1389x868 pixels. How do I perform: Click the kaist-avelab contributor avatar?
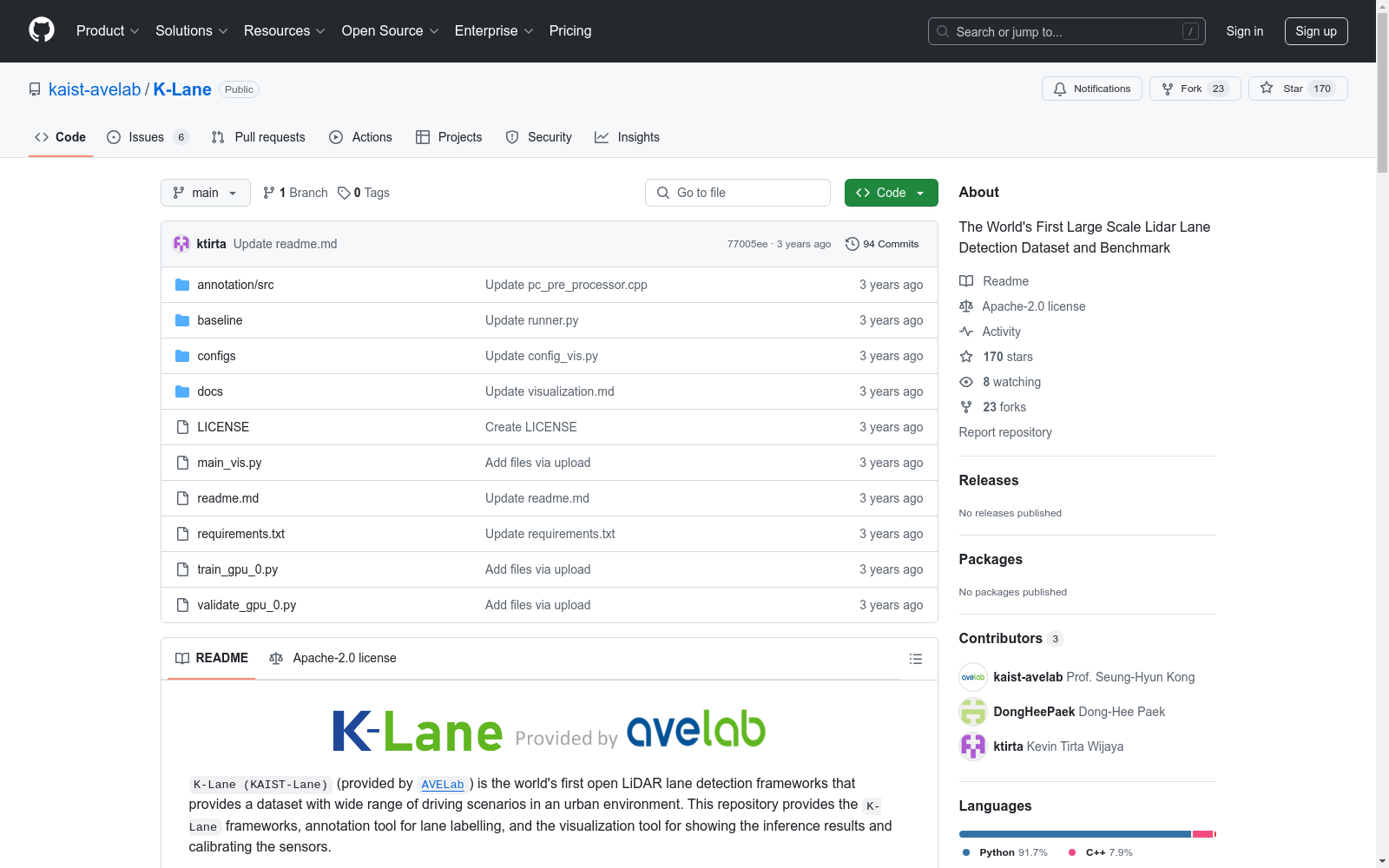point(973,677)
